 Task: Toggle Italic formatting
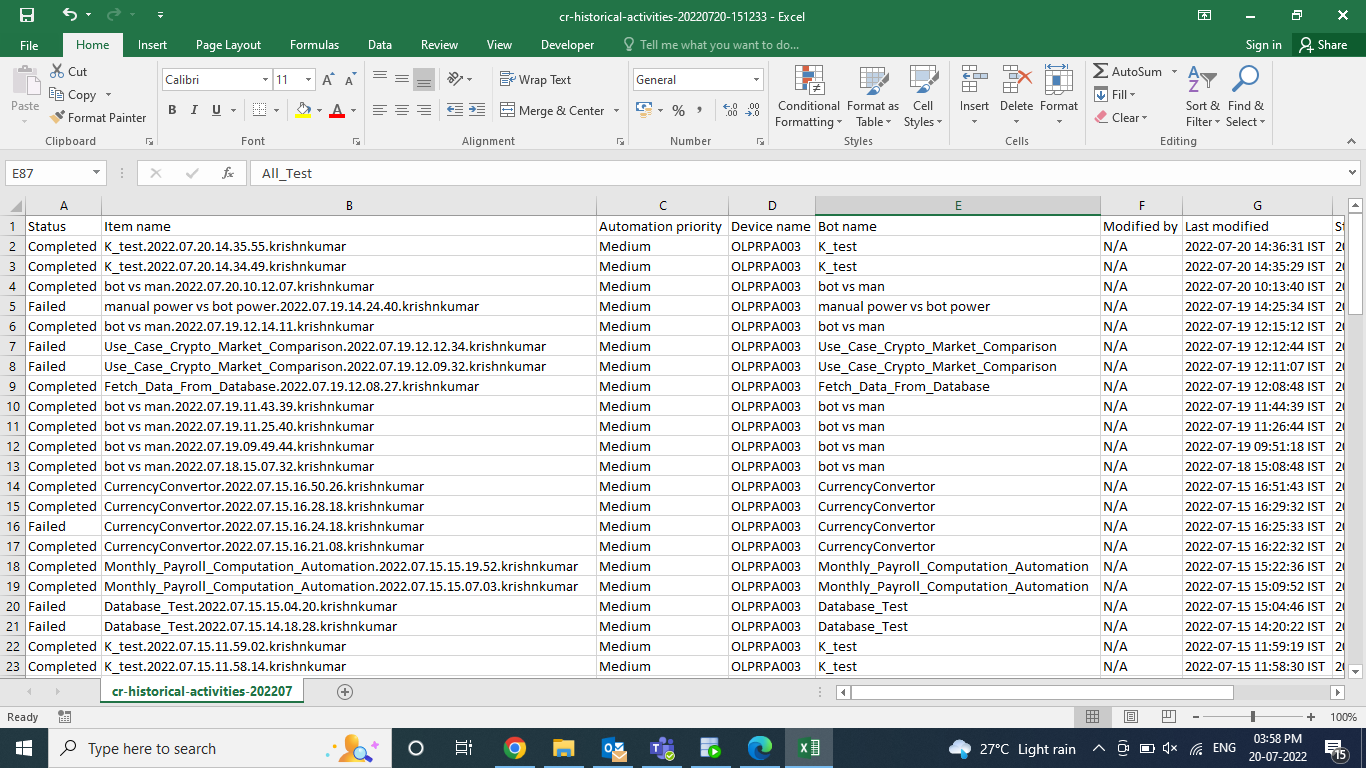194,111
